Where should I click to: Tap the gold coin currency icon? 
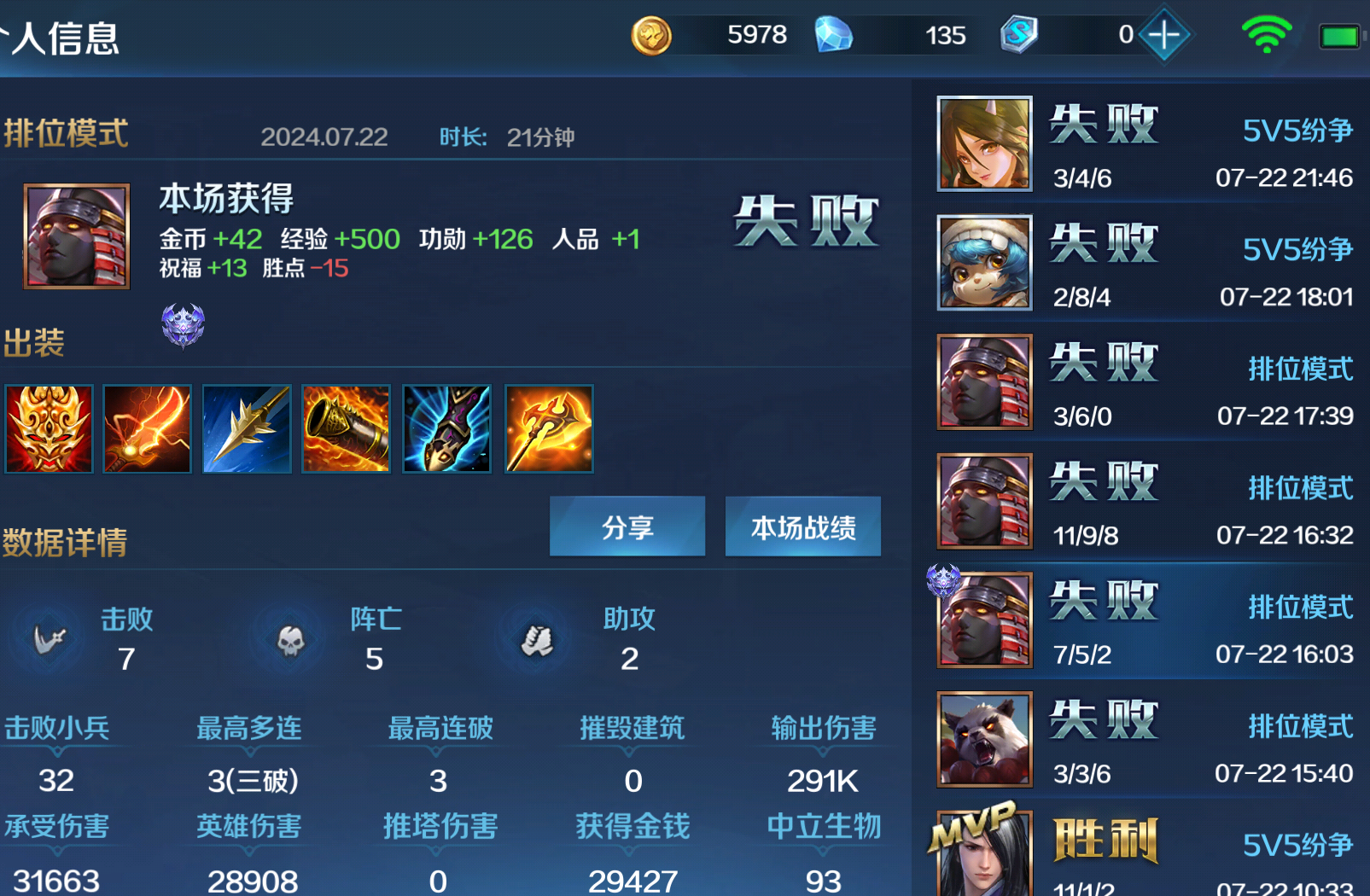651,36
